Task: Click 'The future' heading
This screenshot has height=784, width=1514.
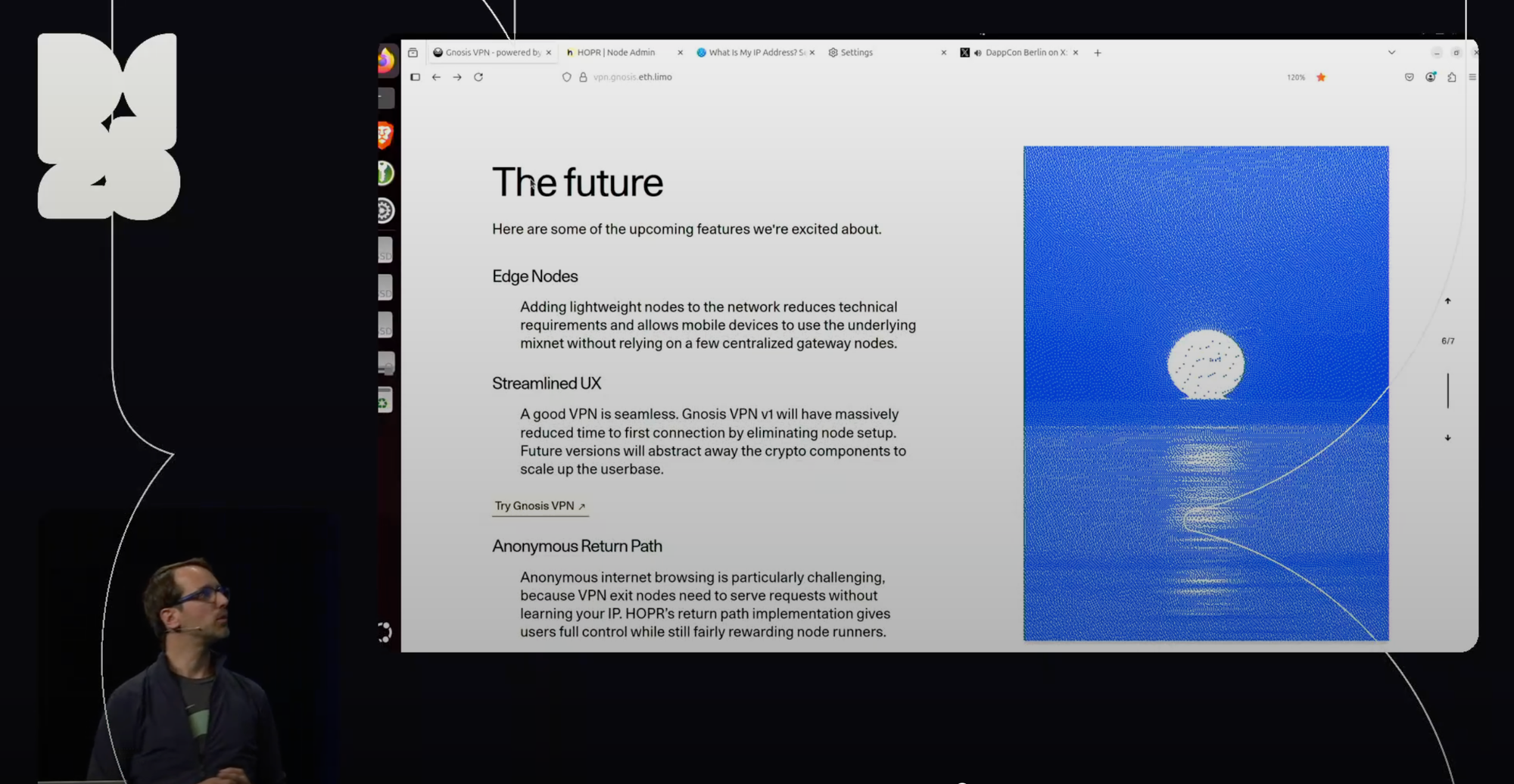Action: [x=578, y=182]
